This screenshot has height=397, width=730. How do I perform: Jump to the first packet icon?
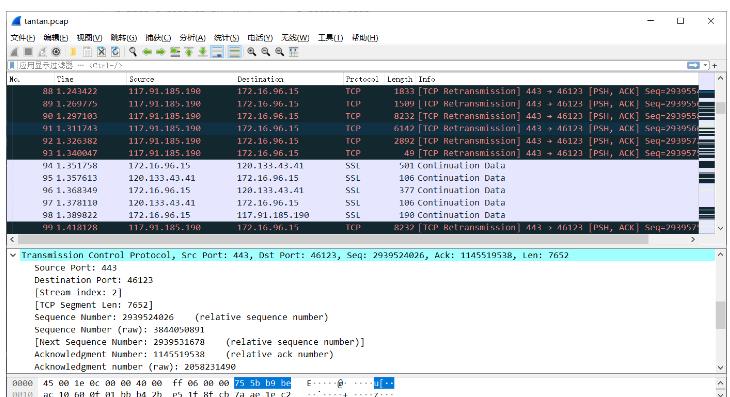tap(189, 52)
